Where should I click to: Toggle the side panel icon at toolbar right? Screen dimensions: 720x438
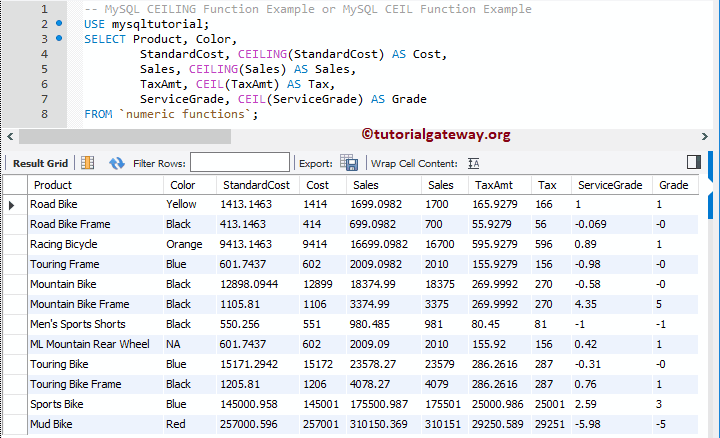click(x=694, y=162)
